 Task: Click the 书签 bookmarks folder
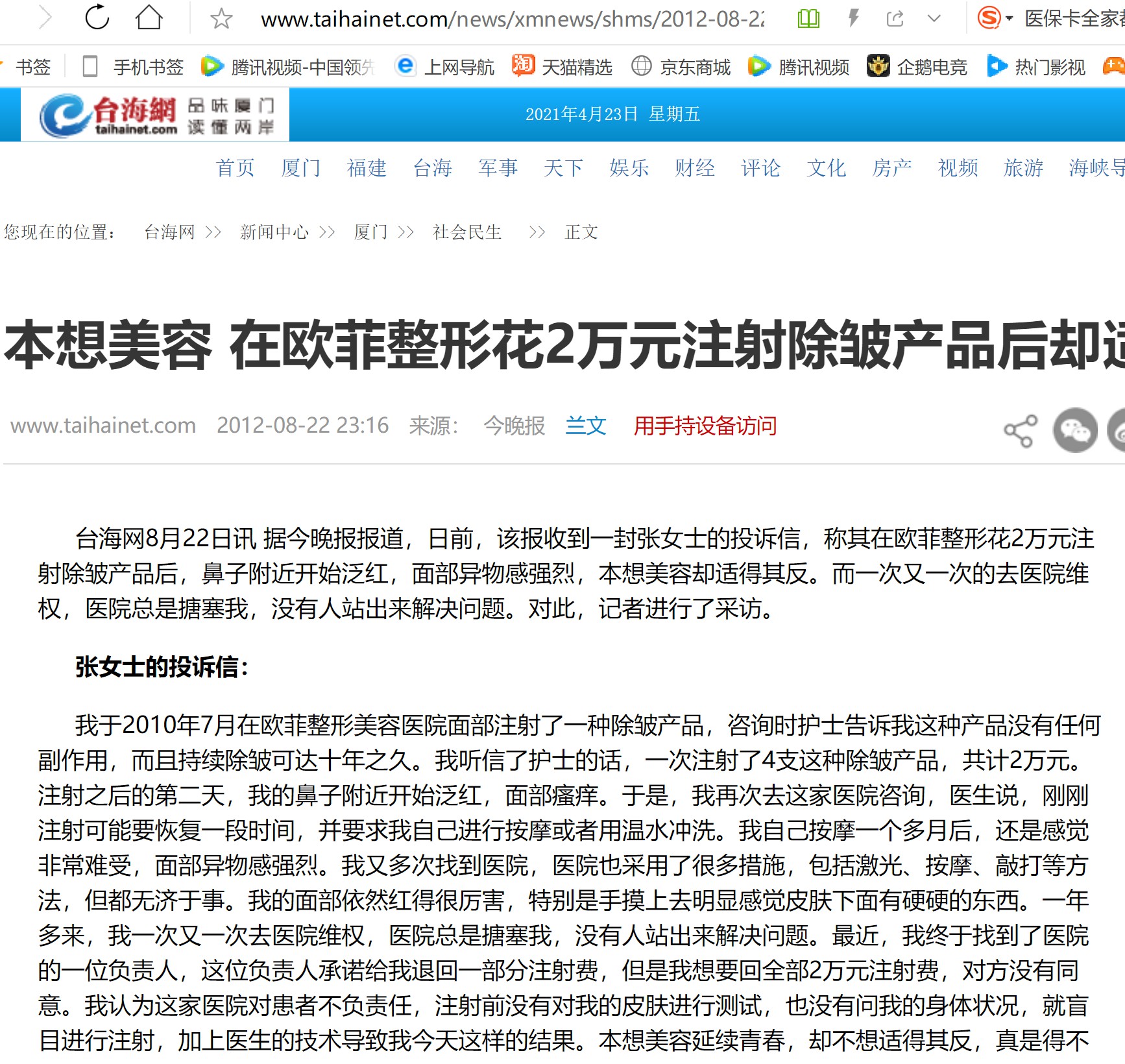(32, 67)
